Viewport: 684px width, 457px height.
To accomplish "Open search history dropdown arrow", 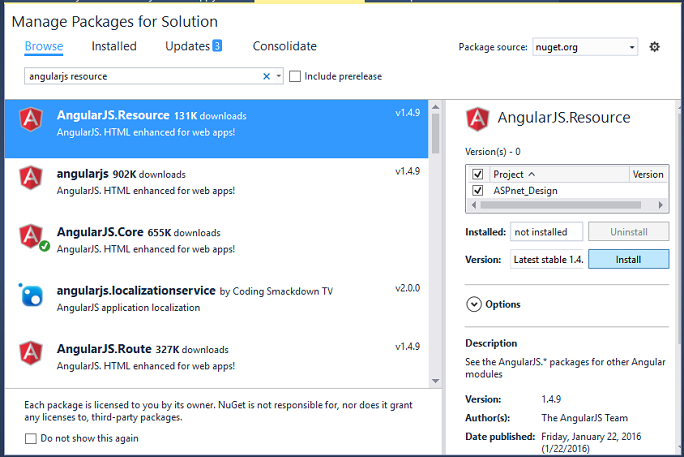I will [x=278, y=76].
